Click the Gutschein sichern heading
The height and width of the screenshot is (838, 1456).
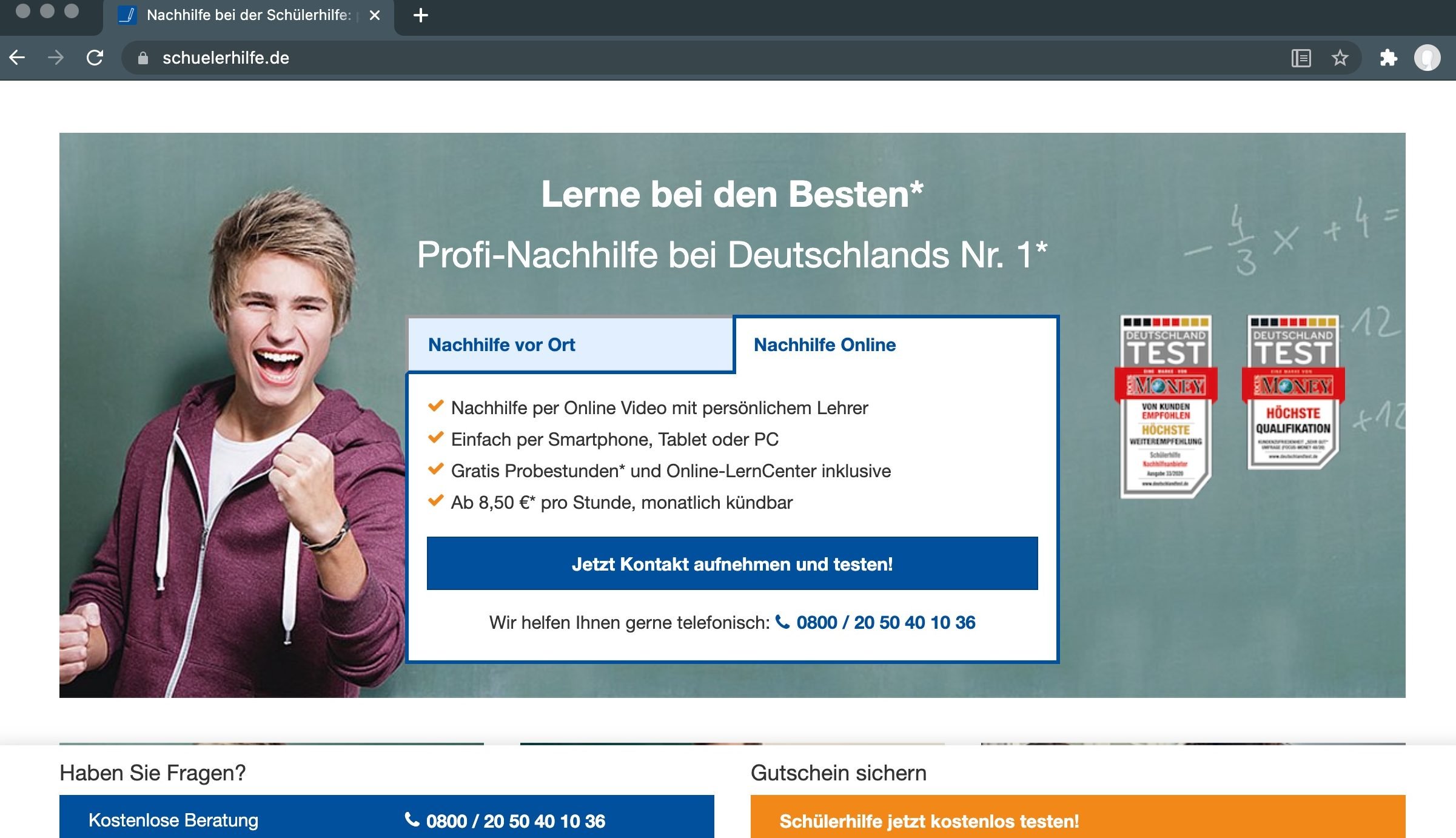click(839, 773)
